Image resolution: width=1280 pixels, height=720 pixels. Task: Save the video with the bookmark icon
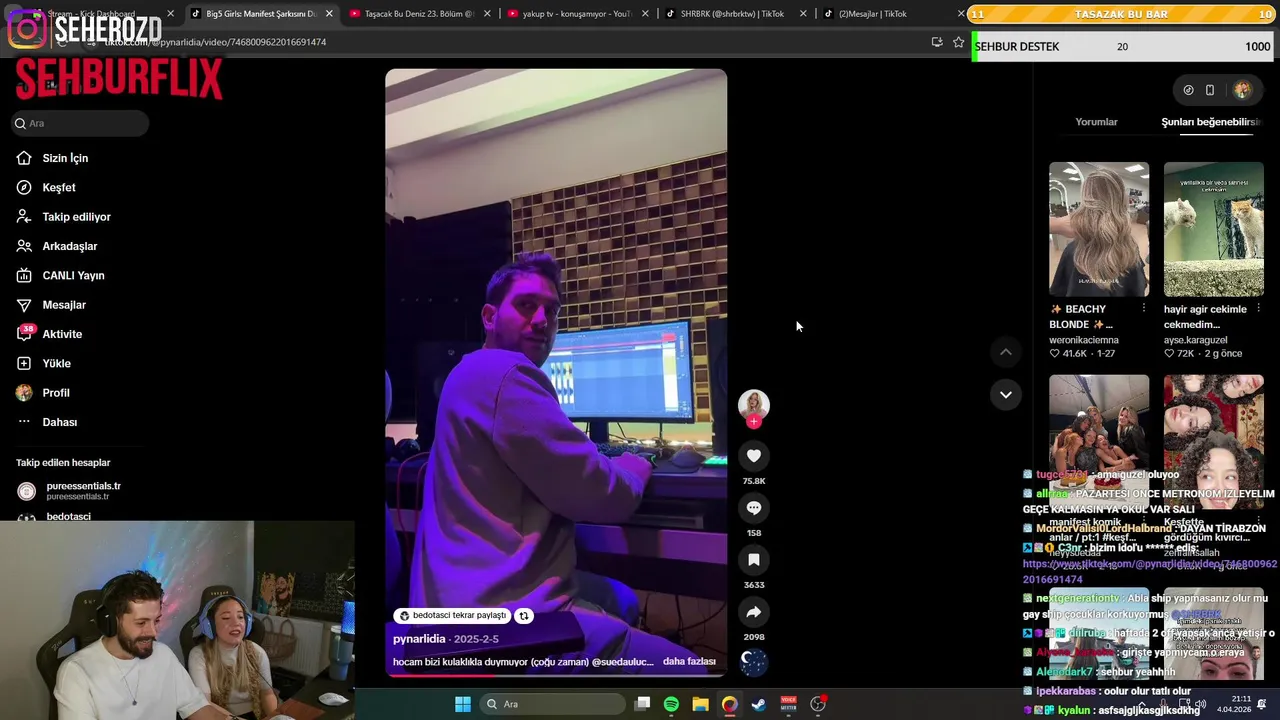tap(754, 560)
